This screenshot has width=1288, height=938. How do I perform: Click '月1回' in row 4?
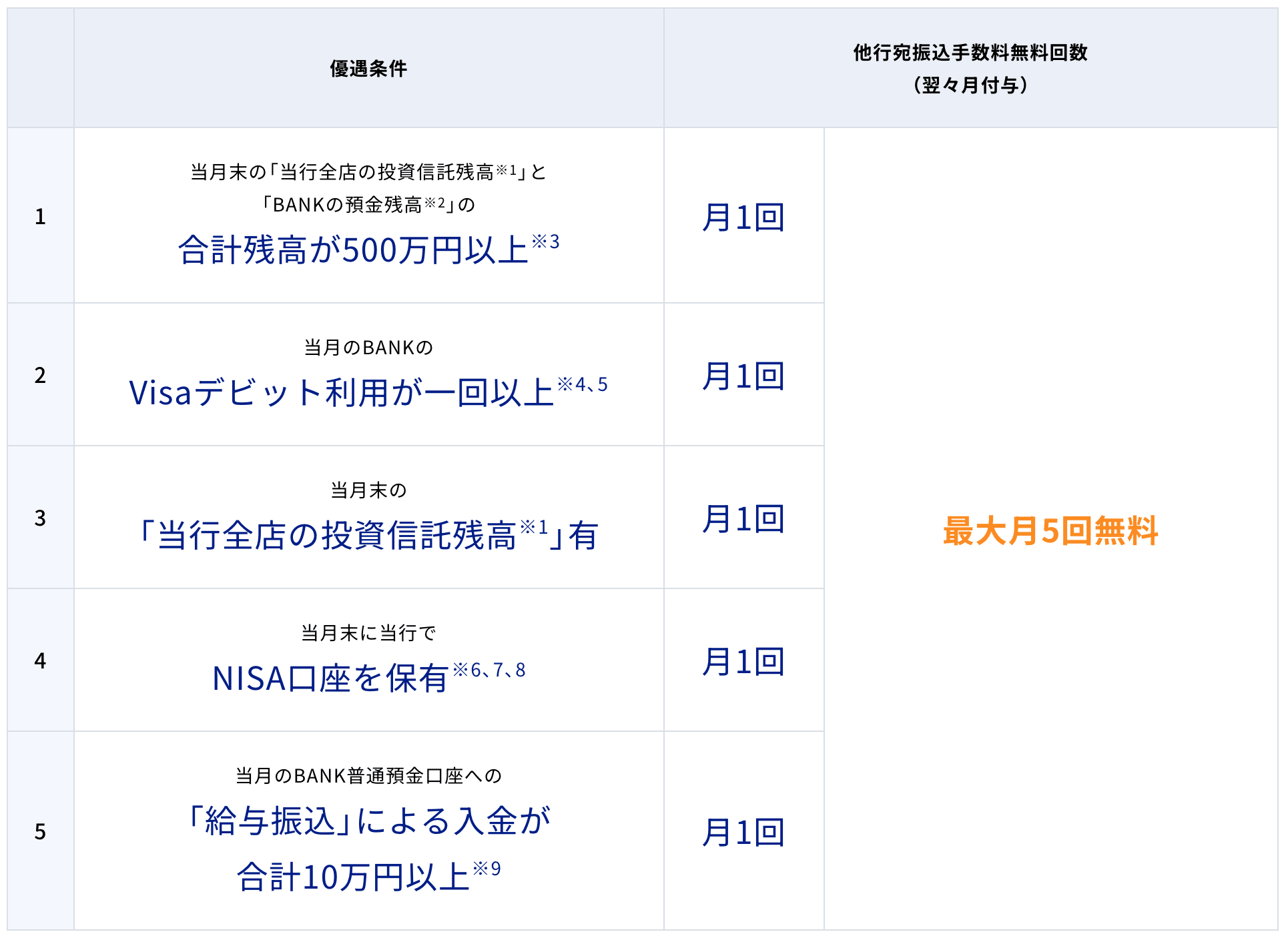click(x=743, y=662)
